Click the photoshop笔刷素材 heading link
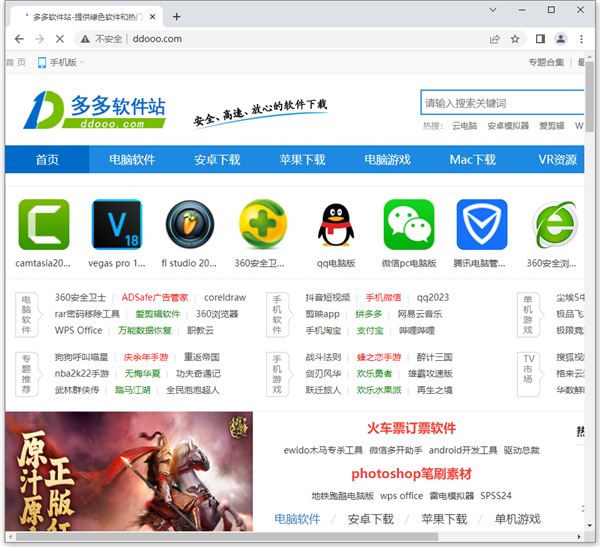This screenshot has width=600, height=547. click(411, 474)
